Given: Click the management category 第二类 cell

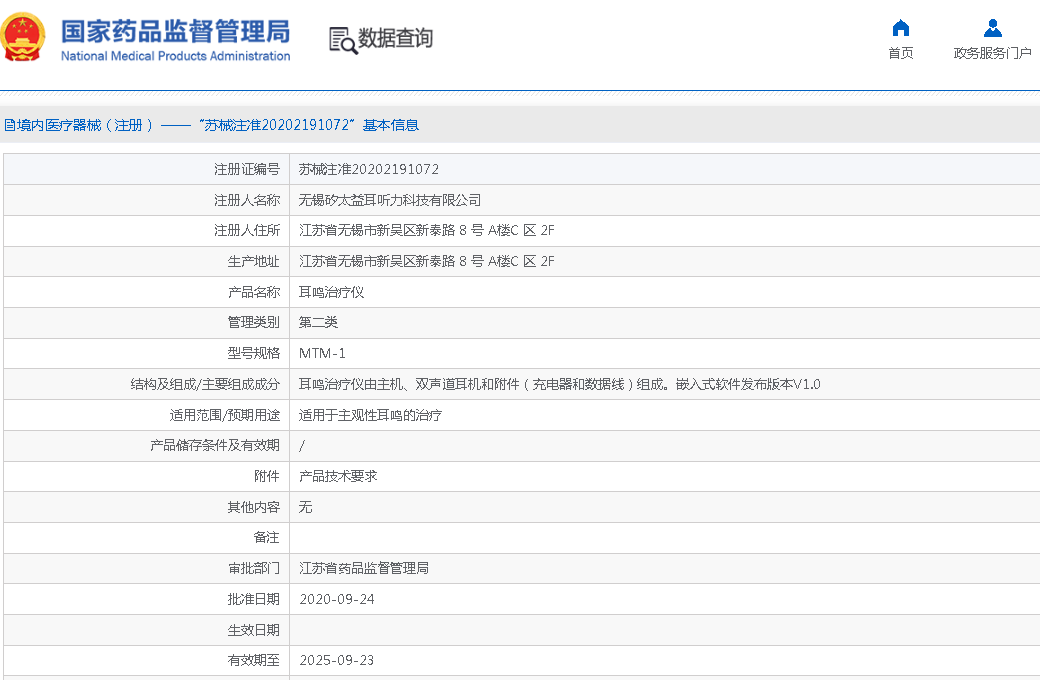Looking at the screenshot, I should [x=319, y=322].
